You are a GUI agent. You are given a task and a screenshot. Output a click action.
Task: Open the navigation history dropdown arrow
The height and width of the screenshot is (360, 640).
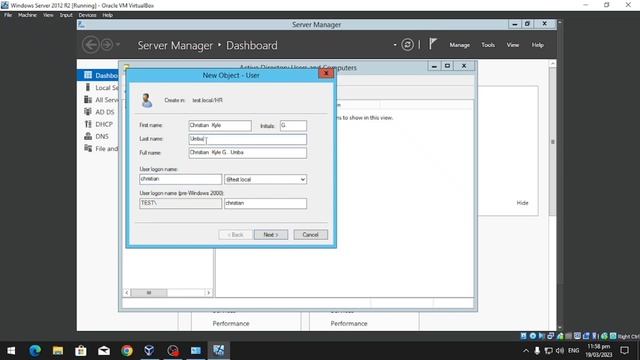coord(118,44)
